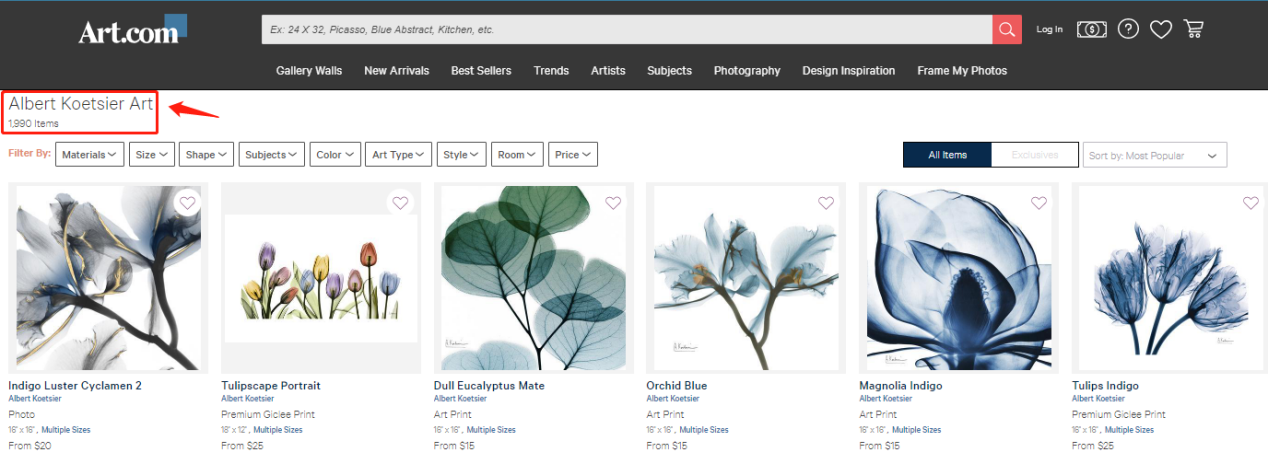Open the Tulips Indigo thumbnail
Viewport: 1268px width, 464px height.
[x=1170, y=278]
